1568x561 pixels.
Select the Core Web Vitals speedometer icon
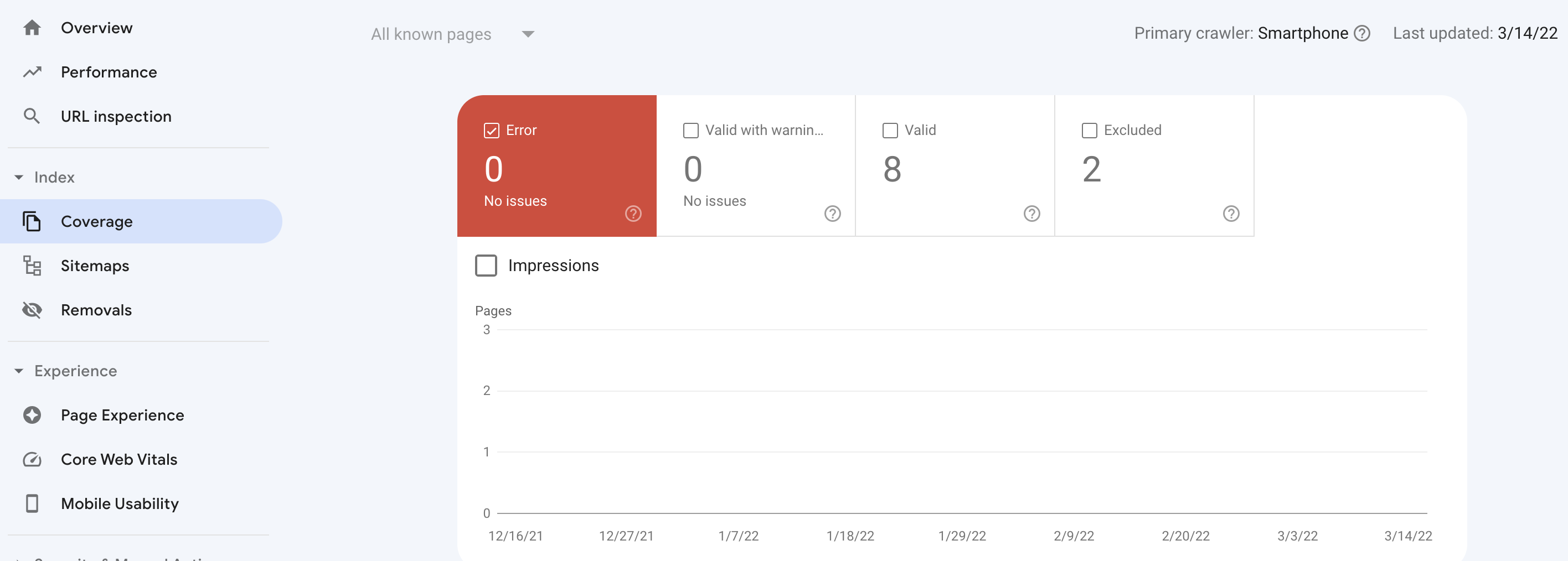pyautogui.click(x=32, y=459)
